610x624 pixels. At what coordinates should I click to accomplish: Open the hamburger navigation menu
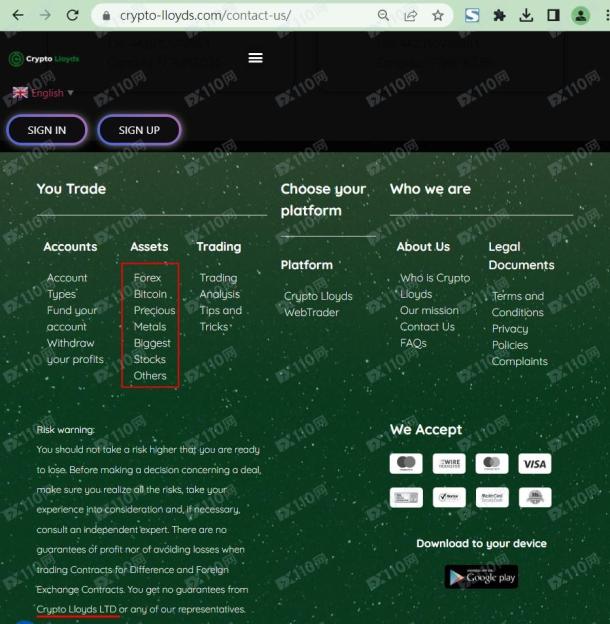pos(255,58)
